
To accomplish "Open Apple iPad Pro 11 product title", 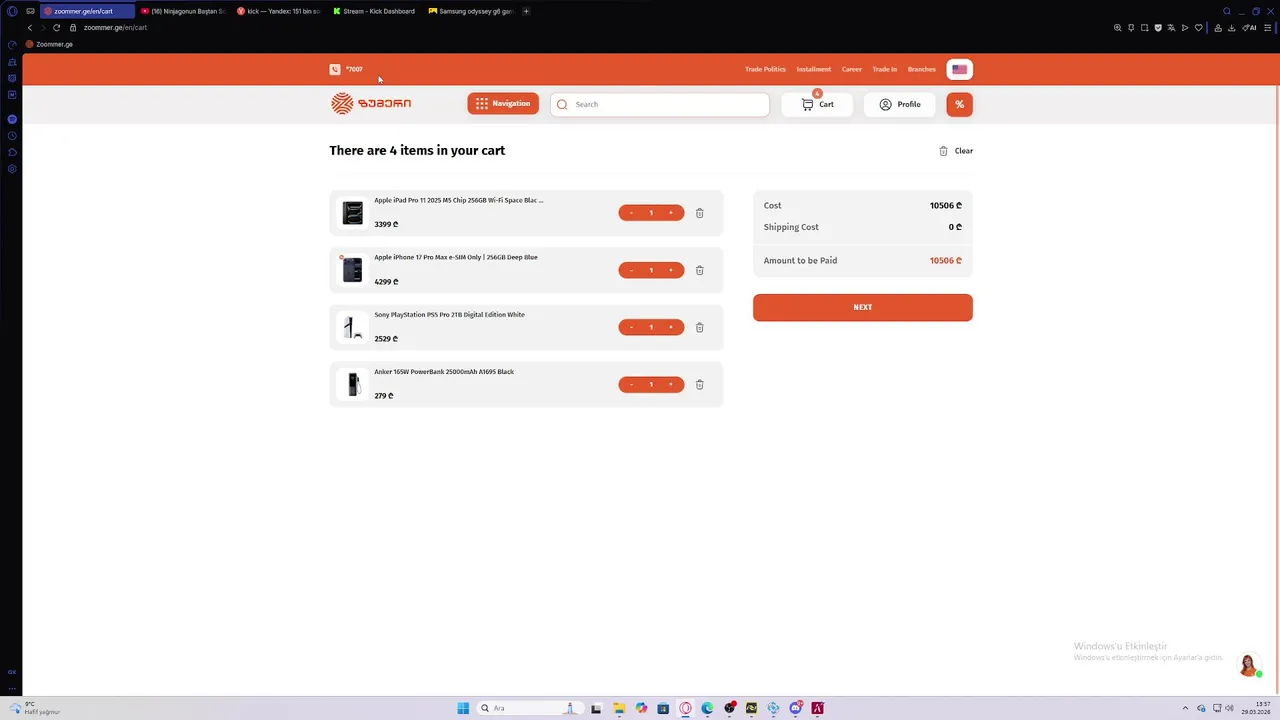I will coord(459,200).
